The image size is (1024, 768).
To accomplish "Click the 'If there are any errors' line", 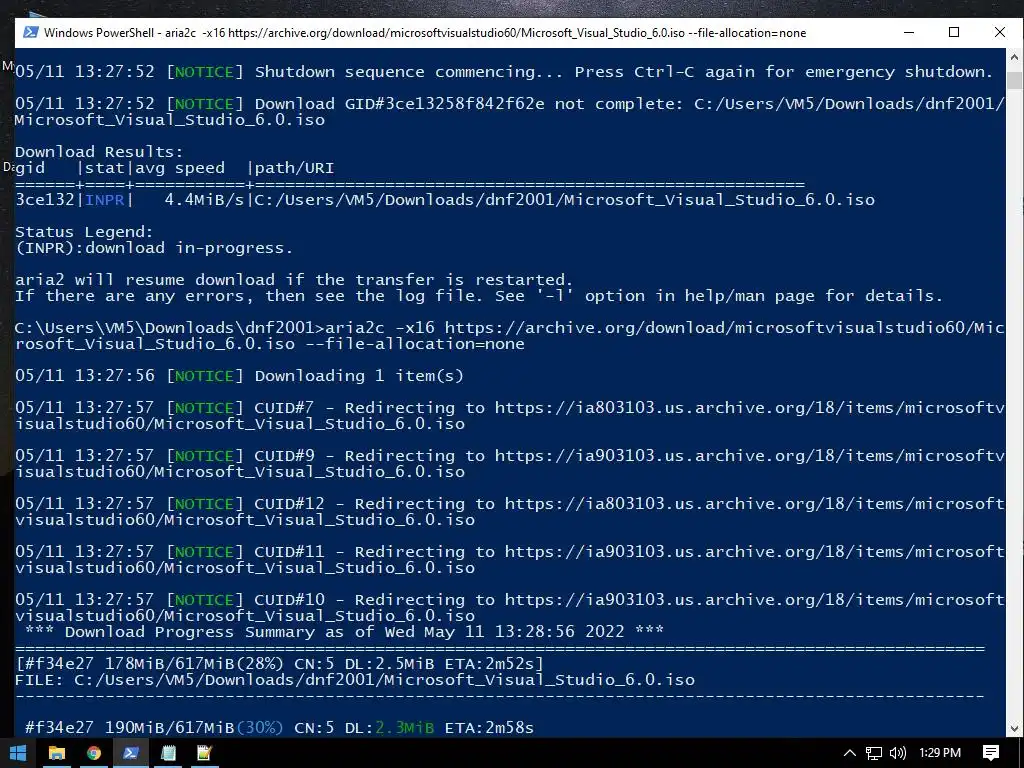I will [x=479, y=296].
